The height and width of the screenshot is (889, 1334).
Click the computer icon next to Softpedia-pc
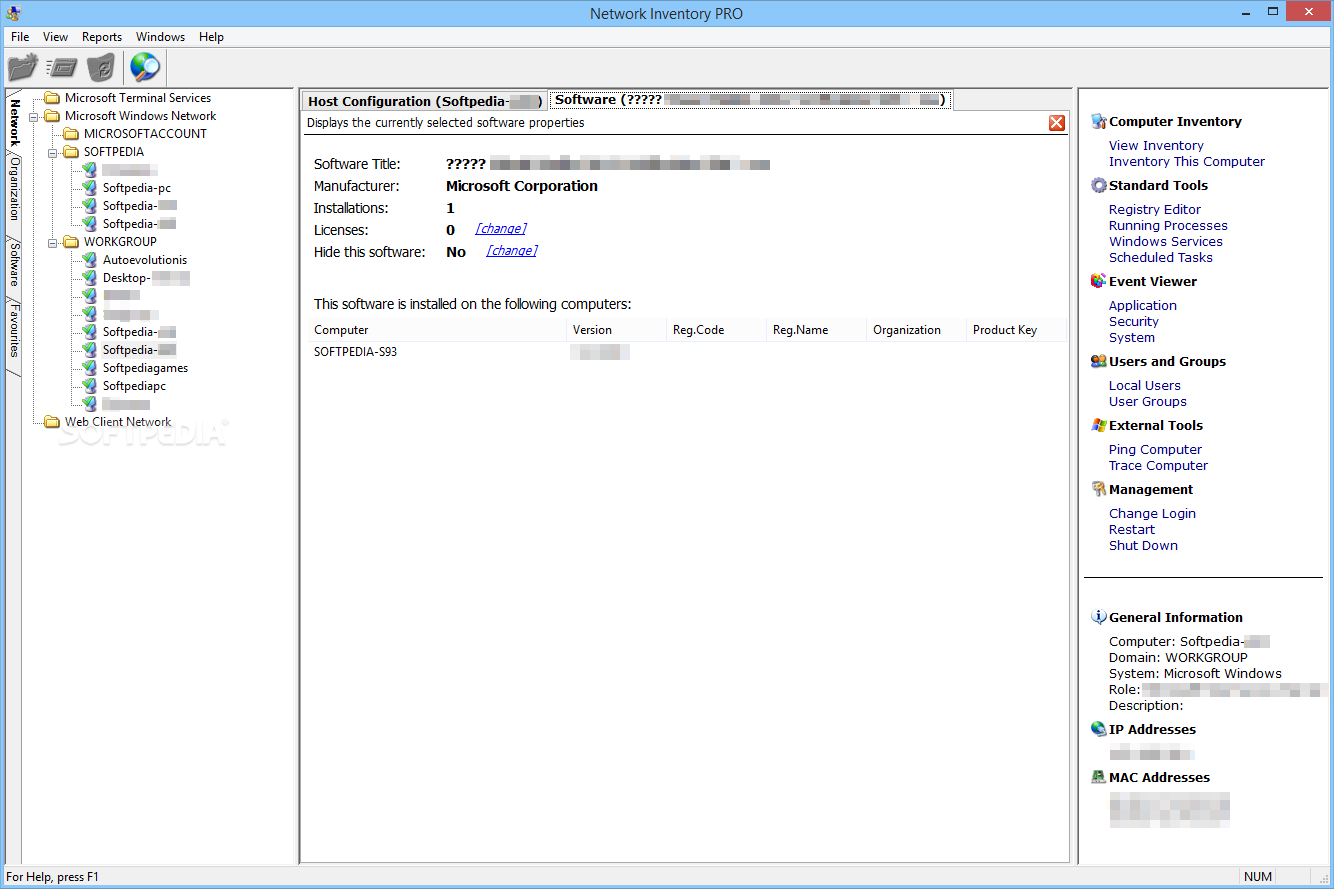pos(90,188)
